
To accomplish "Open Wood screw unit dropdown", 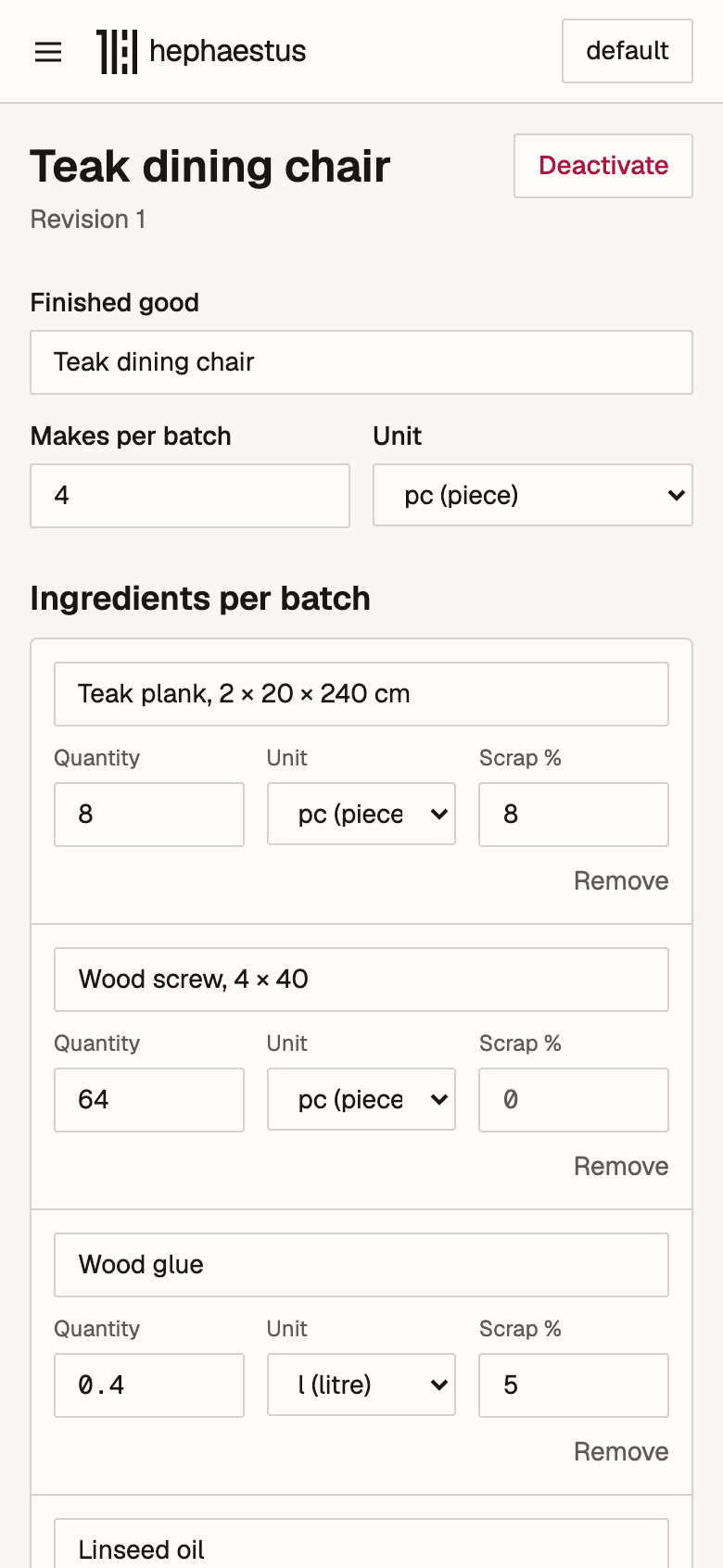I will [x=361, y=1099].
